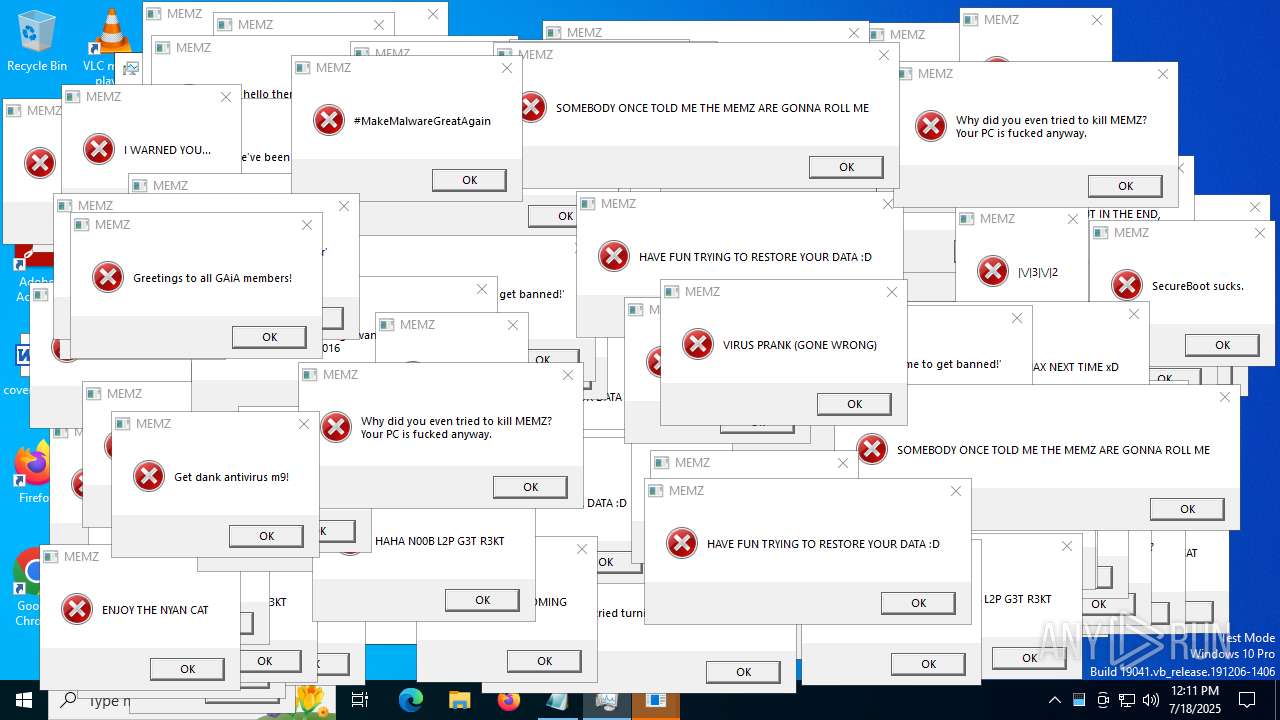Open the Recycle Bin desktop icon
1280x720 pixels.
pos(36,40)
